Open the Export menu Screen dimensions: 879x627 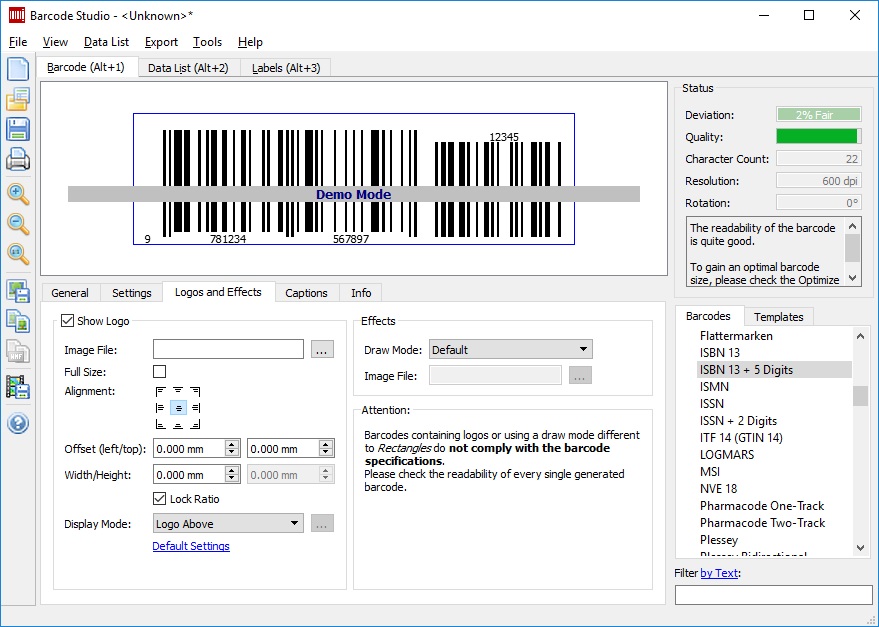coord(161,42)
